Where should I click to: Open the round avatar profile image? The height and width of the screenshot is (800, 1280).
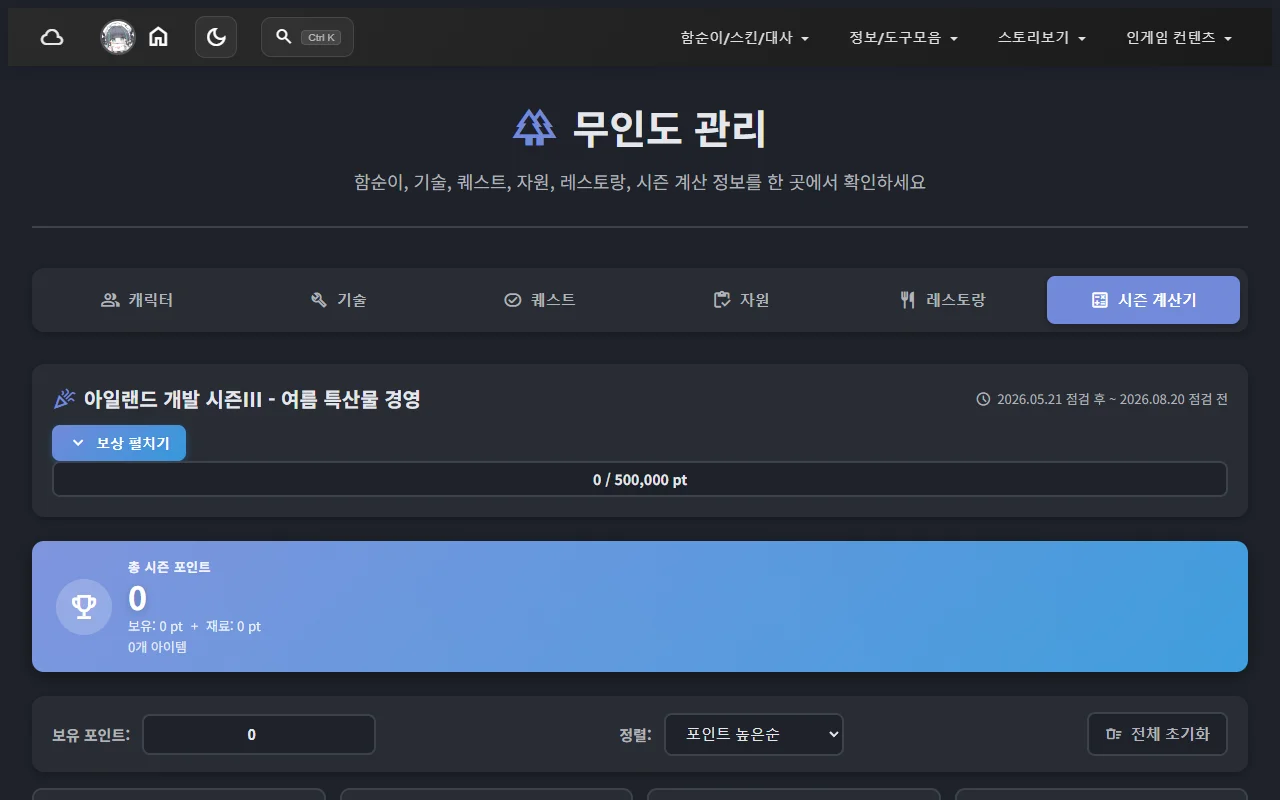tap(118, 37)
